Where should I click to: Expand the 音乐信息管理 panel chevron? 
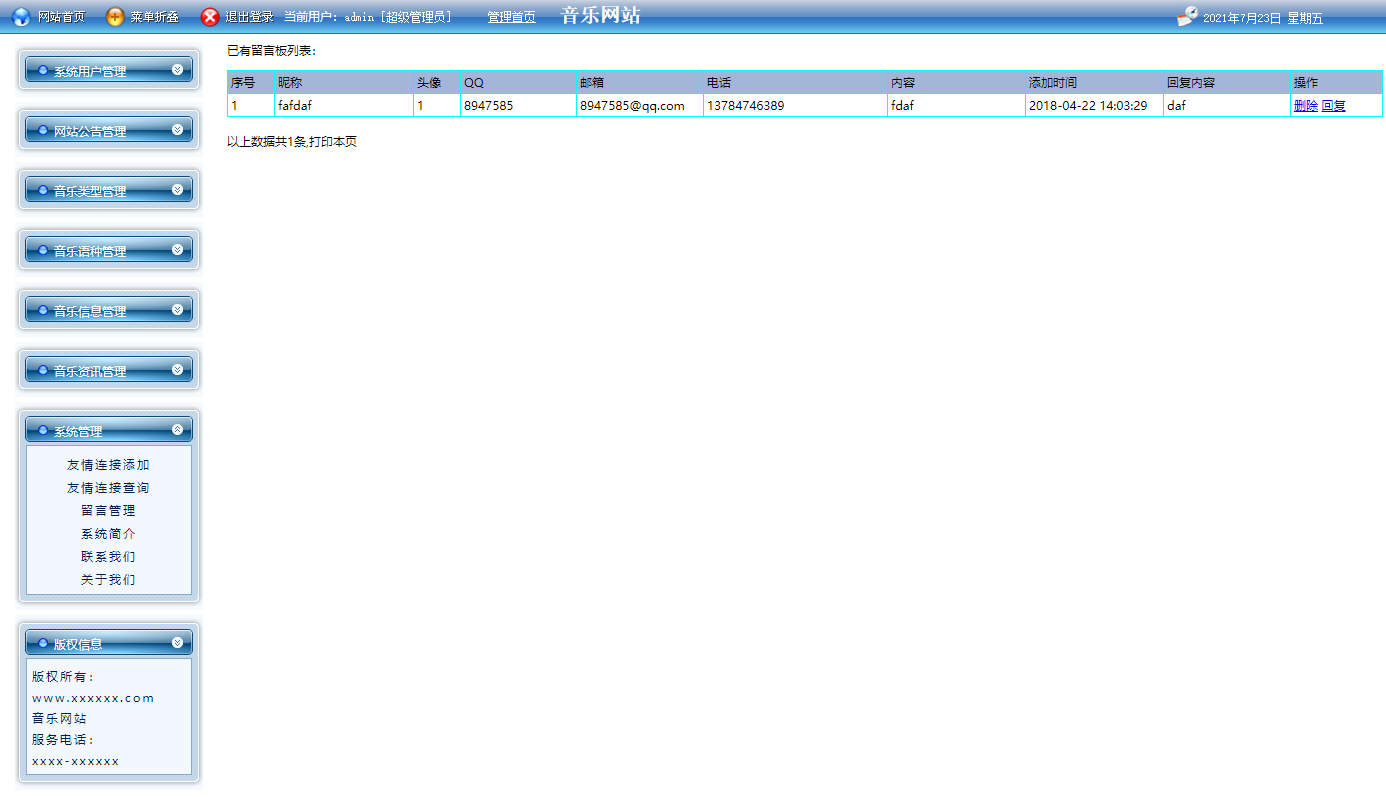click(178, 310)
